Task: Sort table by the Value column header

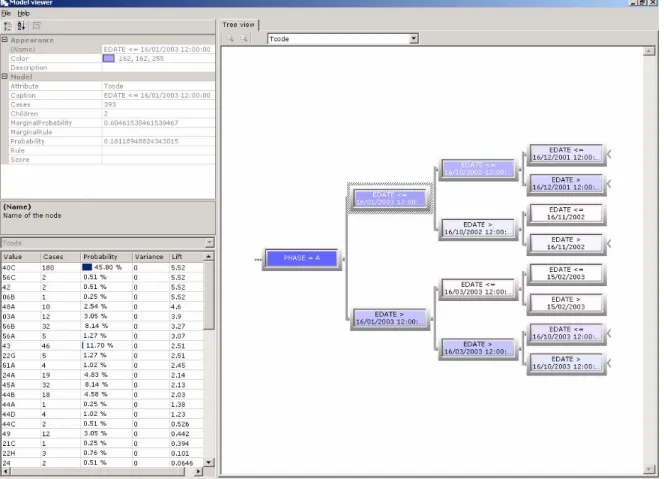Action: click(20, 257)
